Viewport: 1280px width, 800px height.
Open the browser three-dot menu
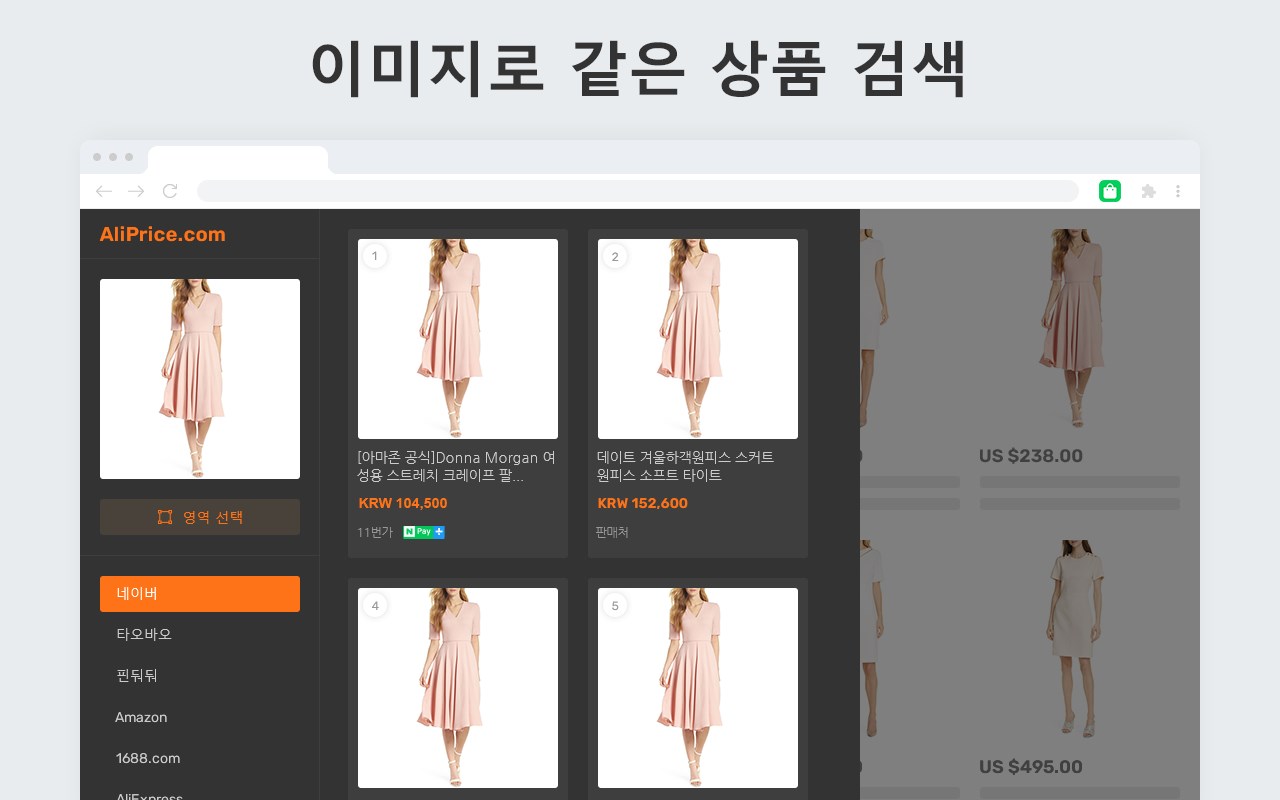click(1178, 191)
